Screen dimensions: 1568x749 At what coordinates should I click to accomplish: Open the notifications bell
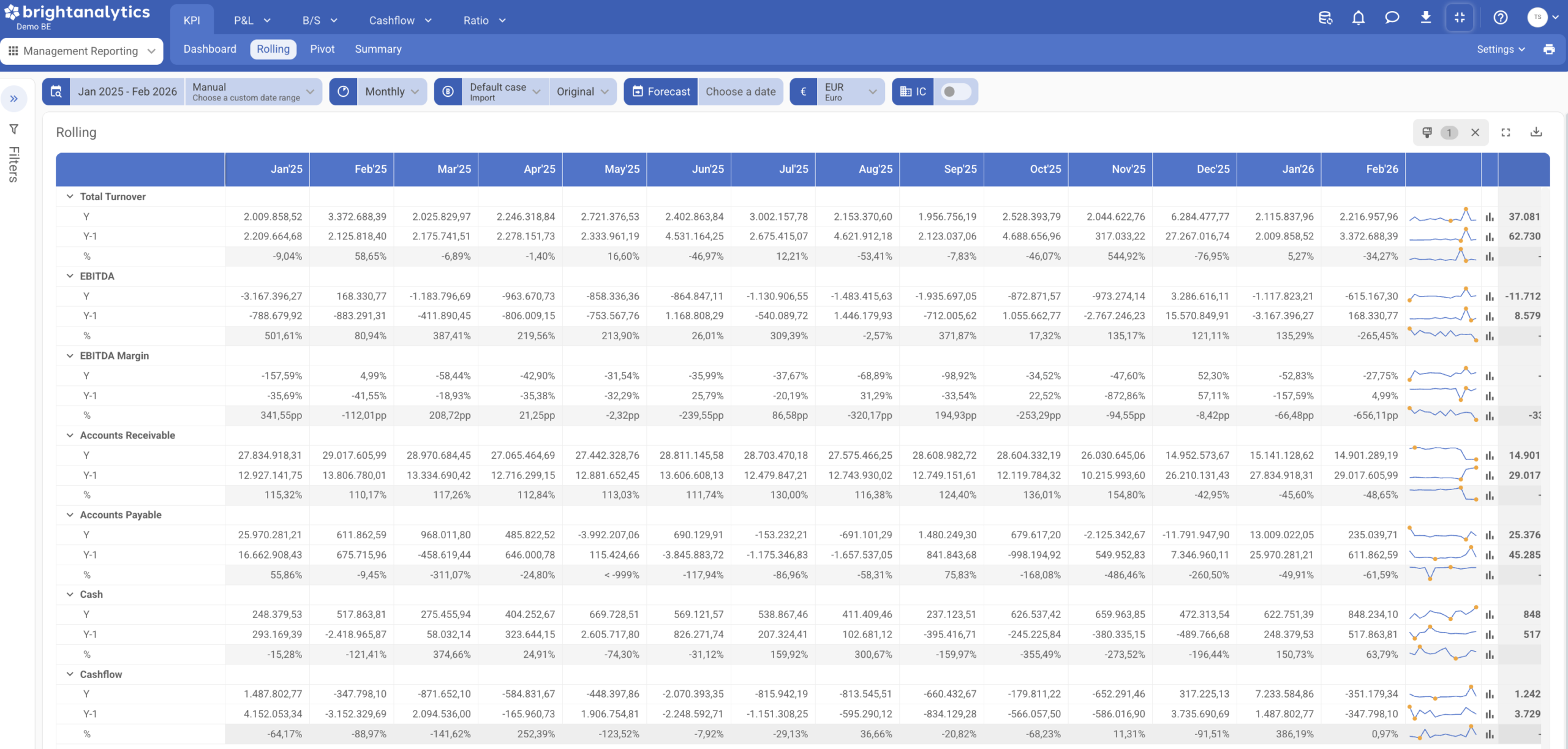[x=1358, y=18]
